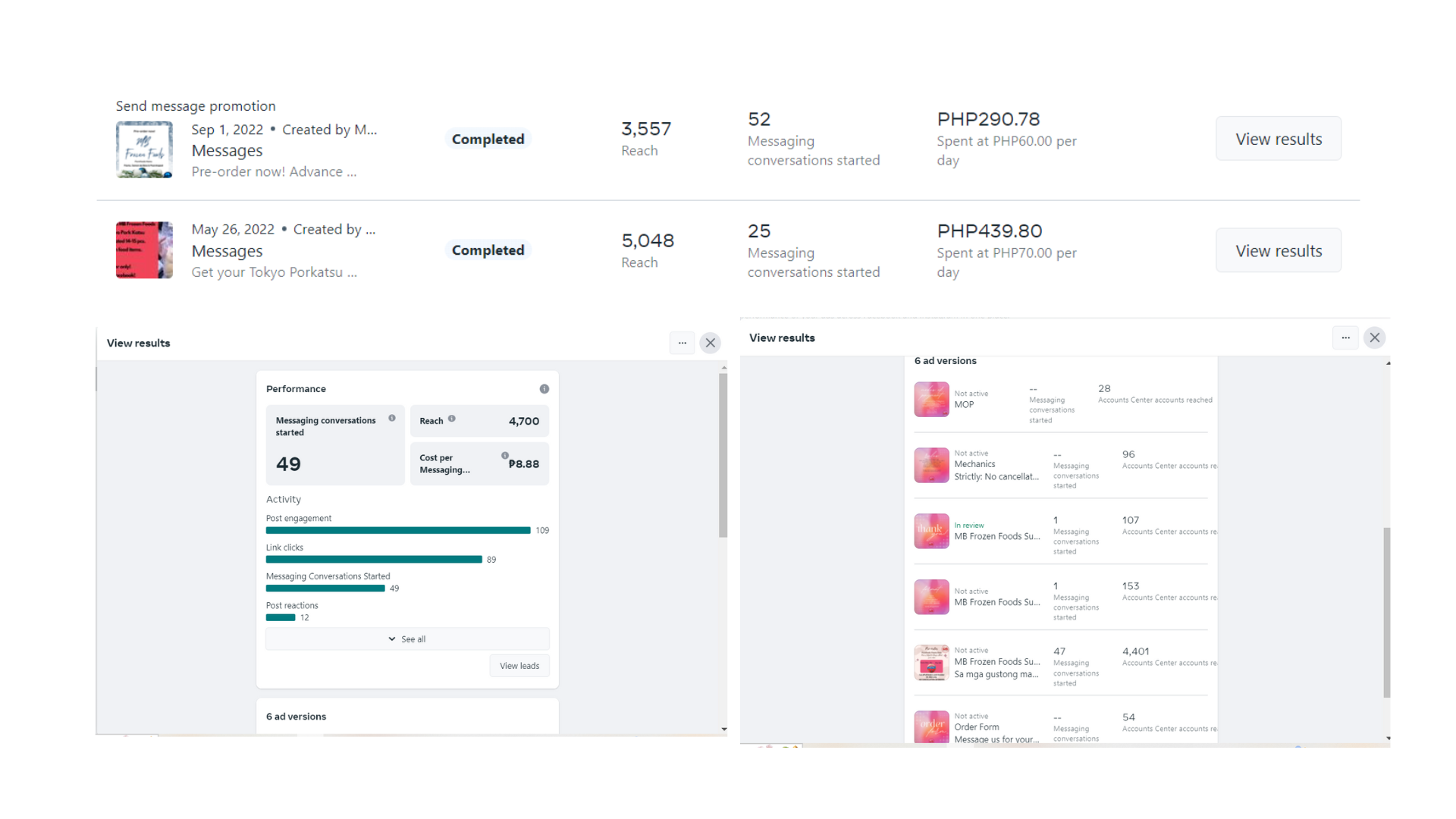Click the Performance info icon

544,389
